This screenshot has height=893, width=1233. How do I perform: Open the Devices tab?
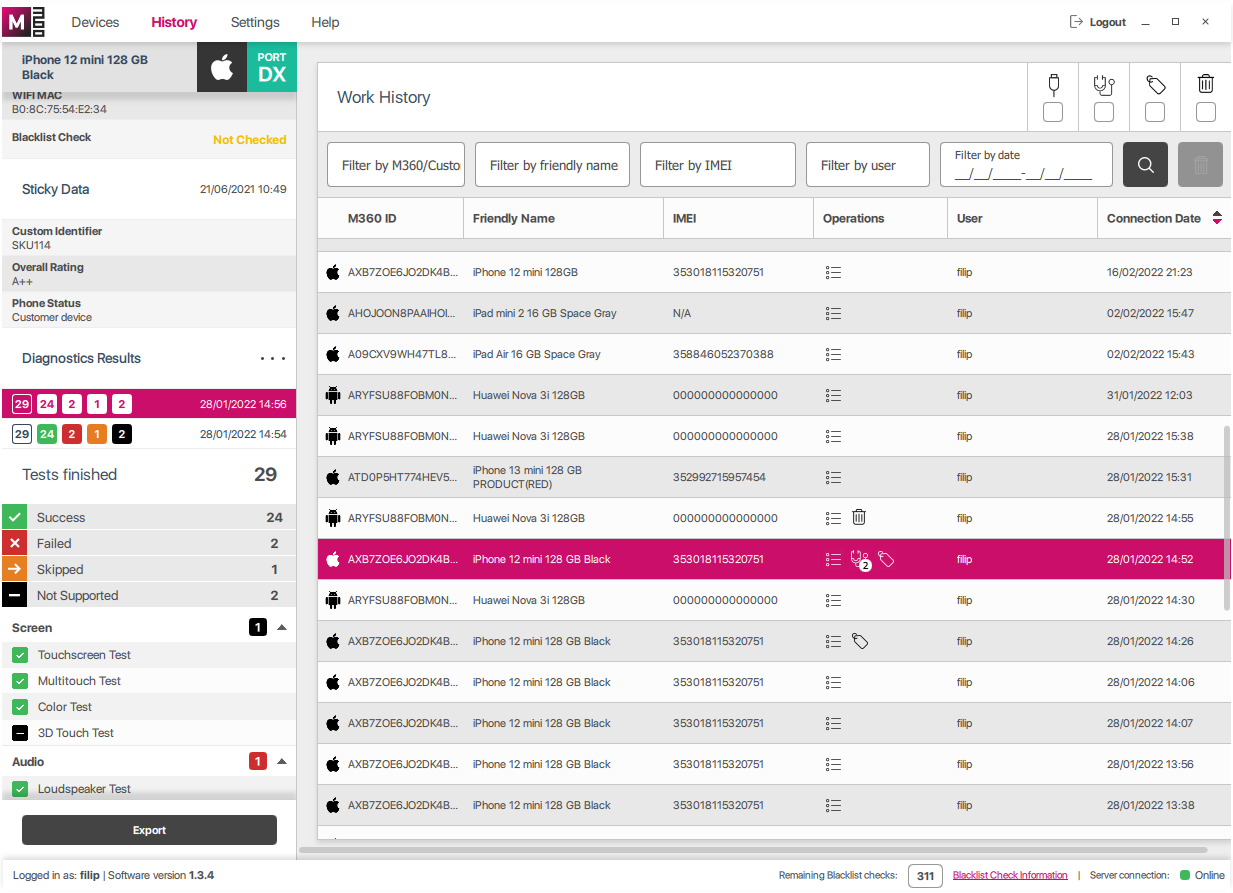96,22
